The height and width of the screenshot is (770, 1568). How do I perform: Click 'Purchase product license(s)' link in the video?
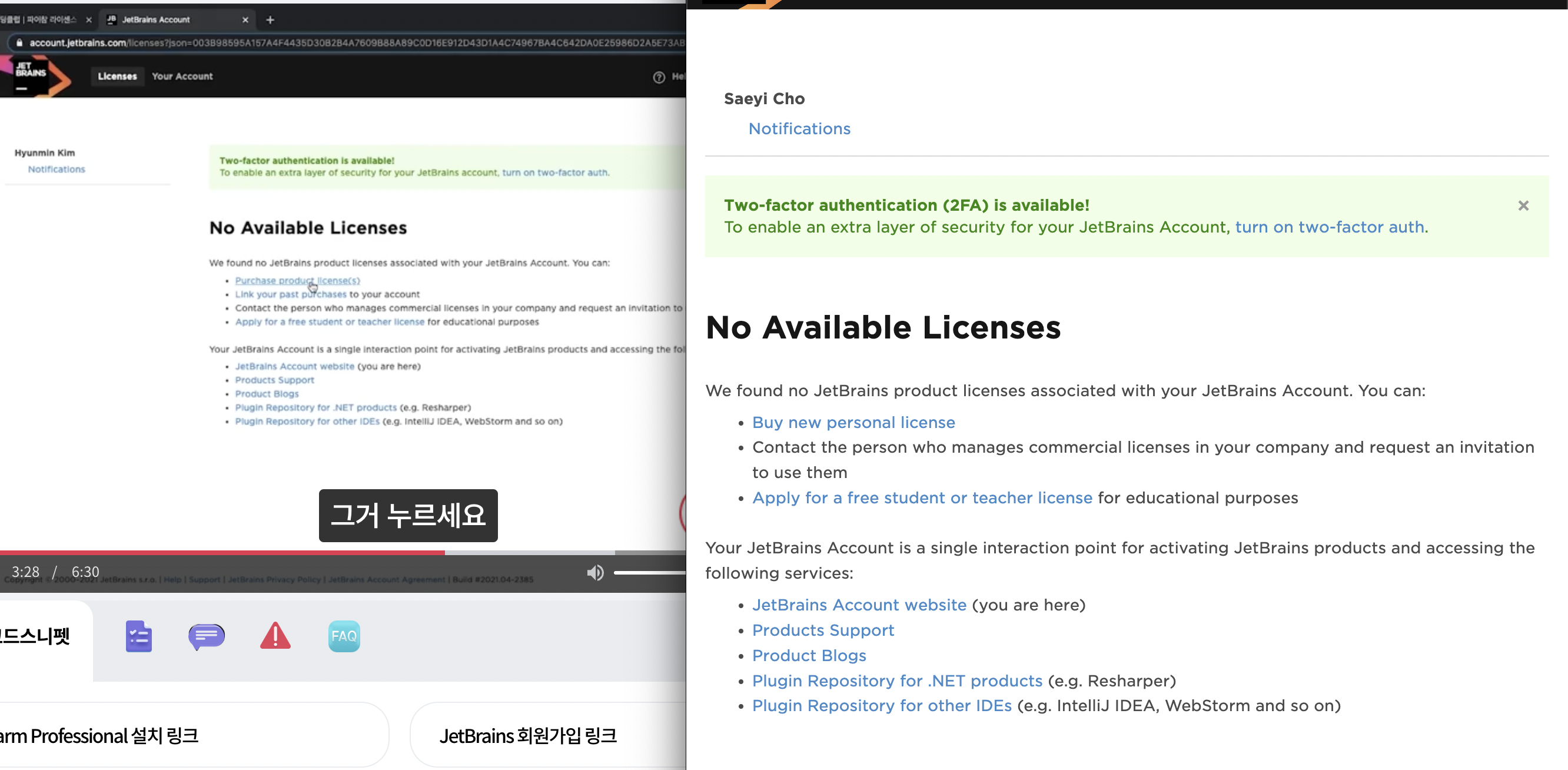(298, 281)
